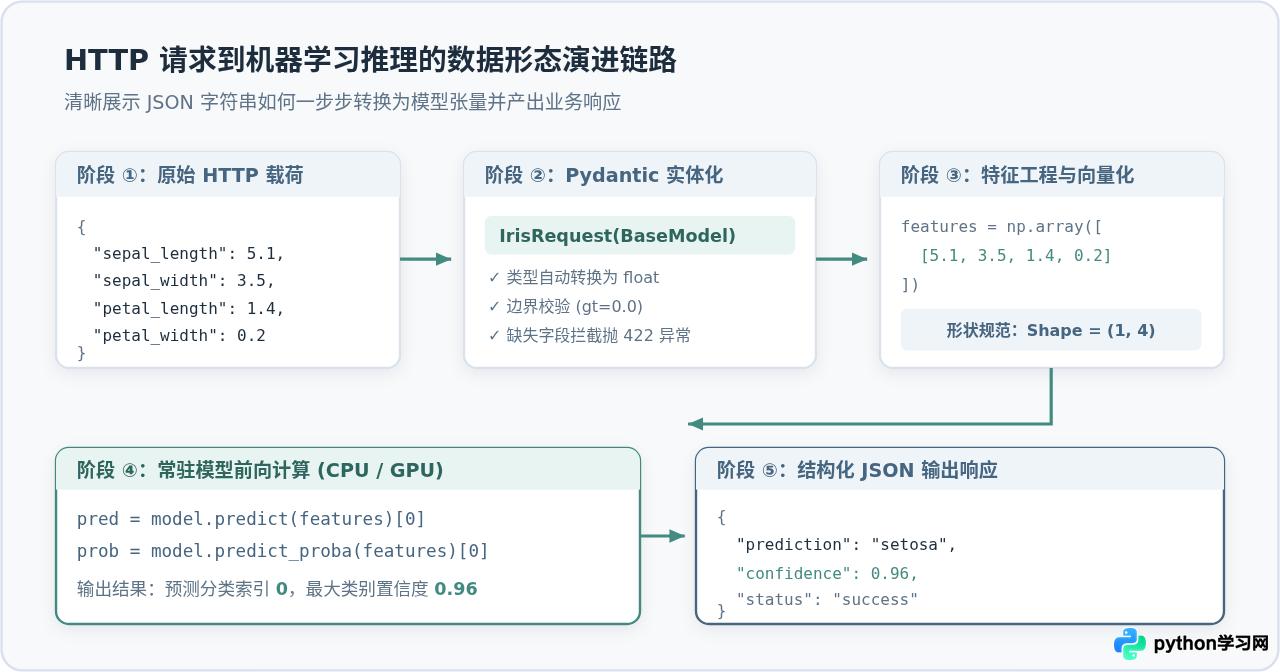Click the IrisRequest(BaseModel) badge

[640, 236]
